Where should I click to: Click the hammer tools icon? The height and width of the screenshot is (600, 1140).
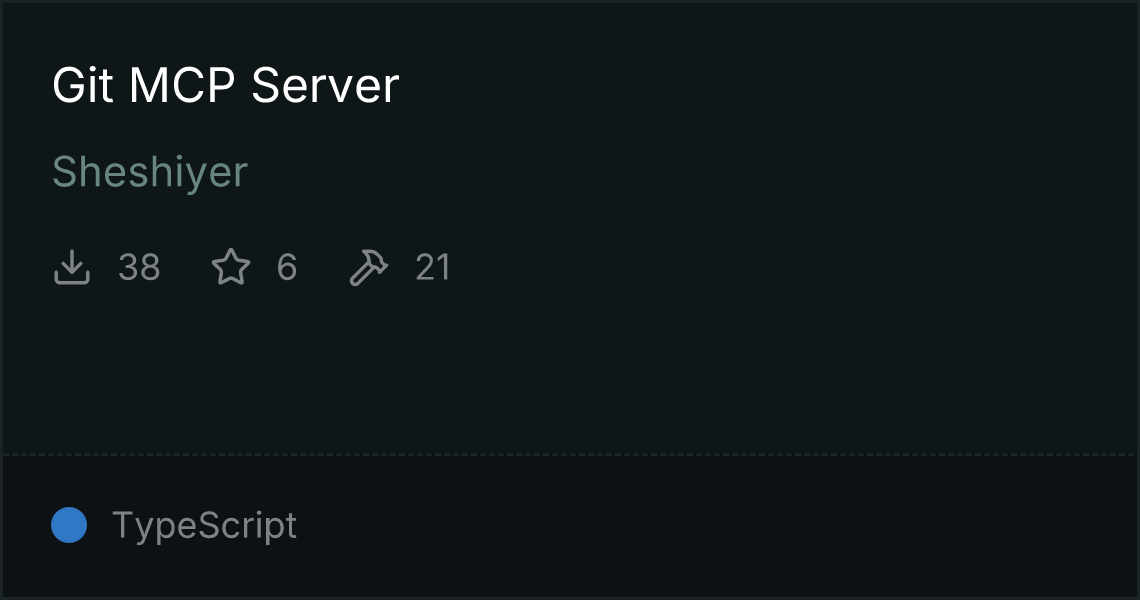[x=369, y=267]
